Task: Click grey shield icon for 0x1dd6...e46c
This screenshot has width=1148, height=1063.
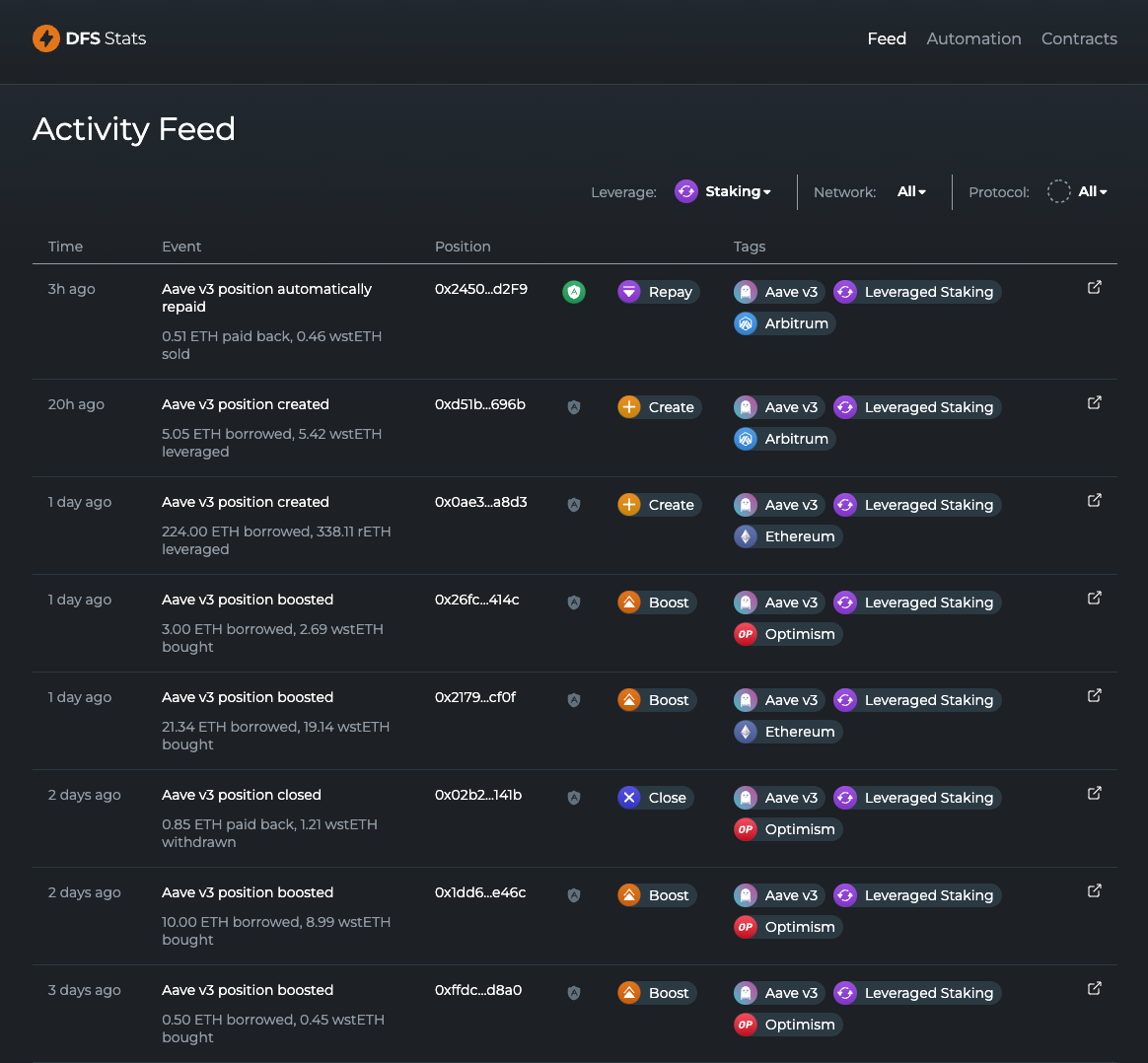Action: pyautogui.click(x=574, y=894)
